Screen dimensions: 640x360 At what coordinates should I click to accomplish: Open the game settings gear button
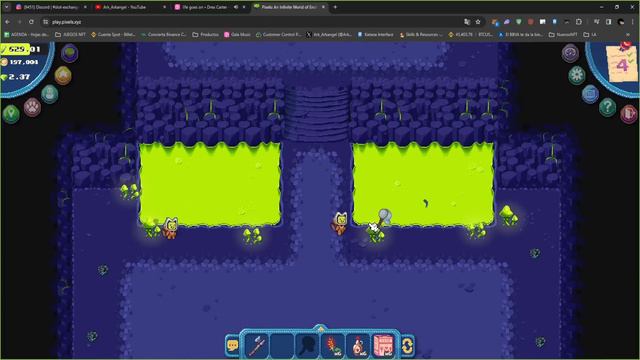[x=577, y=75]
